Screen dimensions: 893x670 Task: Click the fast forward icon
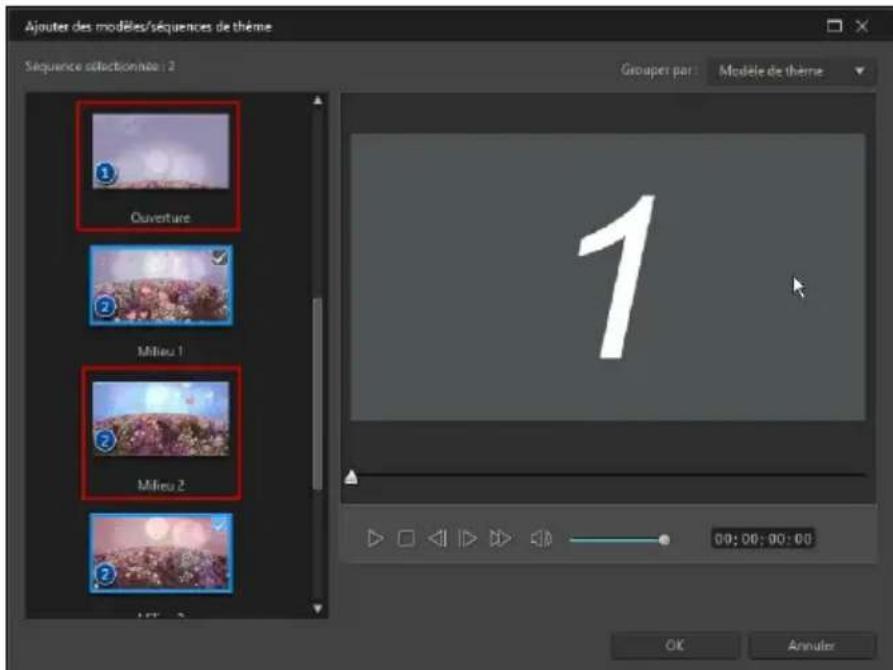click(x=500, y=539)
